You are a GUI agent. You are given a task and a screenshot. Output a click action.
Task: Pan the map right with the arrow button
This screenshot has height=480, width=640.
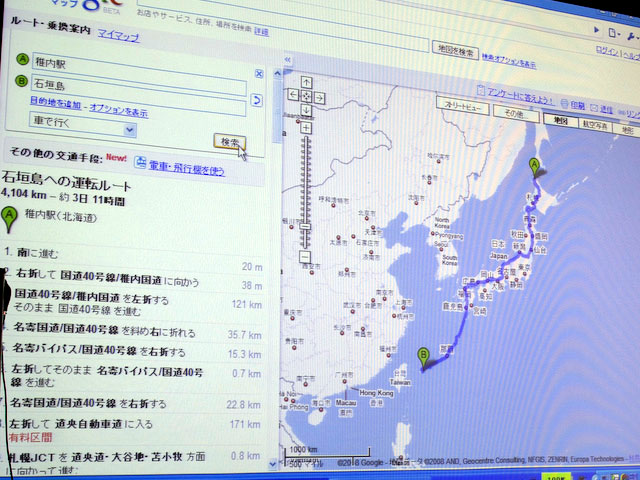[x=320, y=98]
